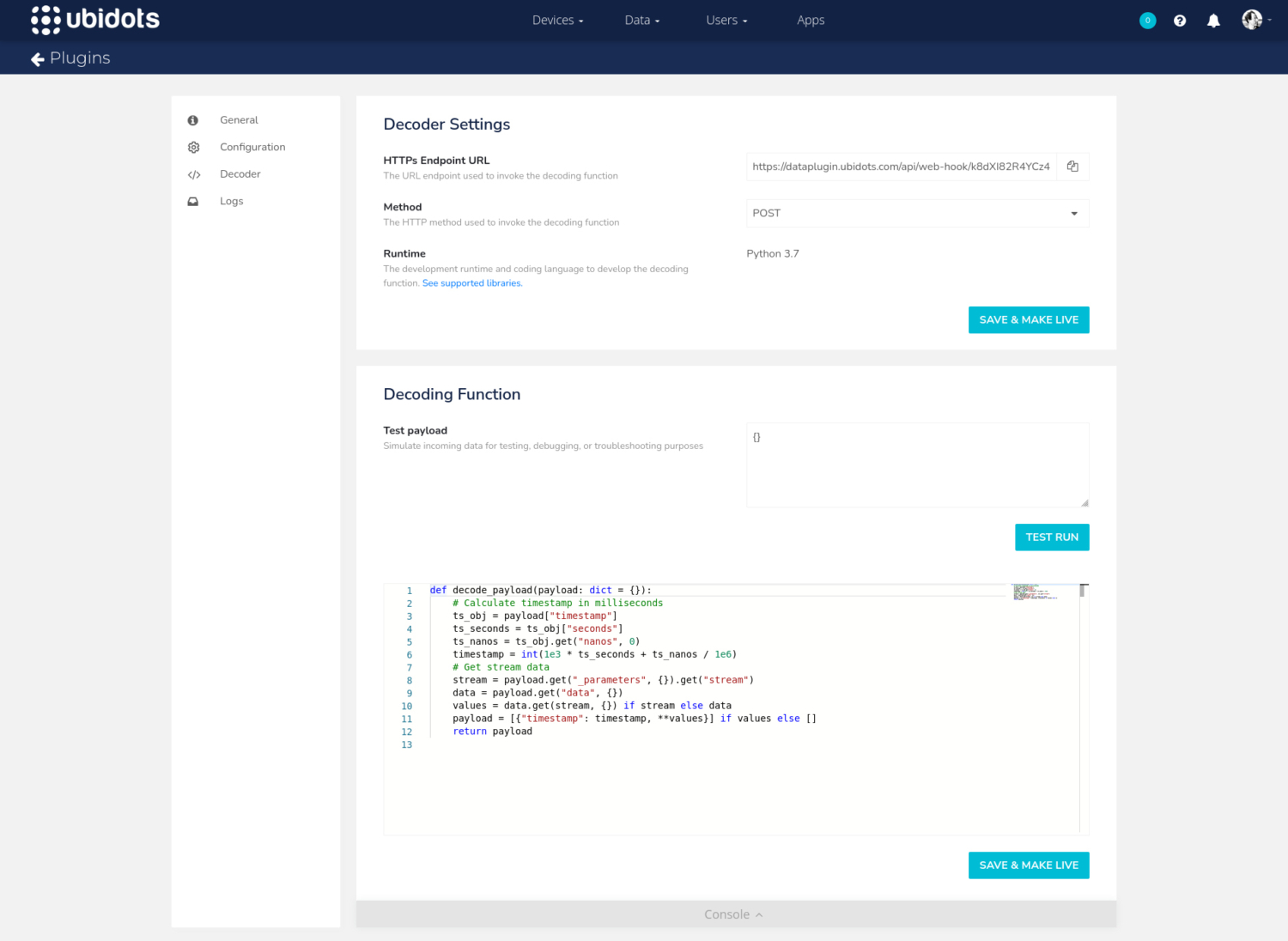Image resolution: width=1288 pixels, height=941 pixels.
Task: Go to Apps in the top navigation
Action: [810, 21]
